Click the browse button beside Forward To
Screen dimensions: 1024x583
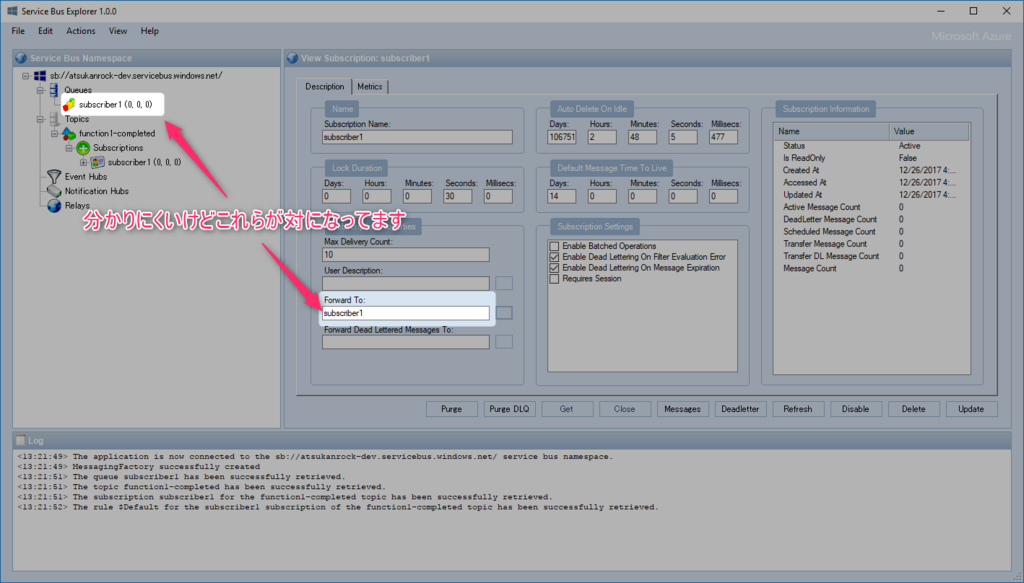coord(504,313)
